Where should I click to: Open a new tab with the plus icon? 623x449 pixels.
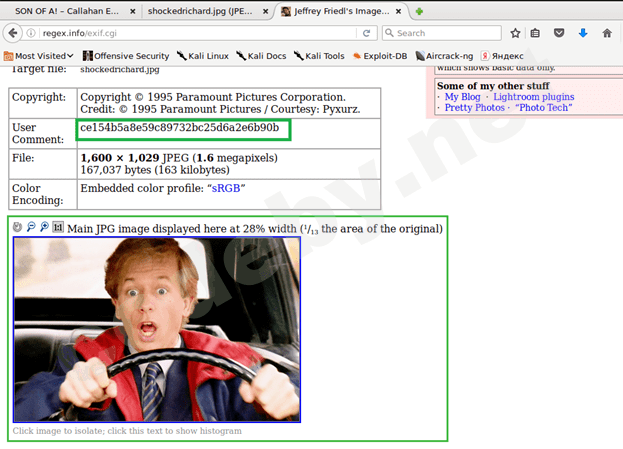click(x=419, y=12)
